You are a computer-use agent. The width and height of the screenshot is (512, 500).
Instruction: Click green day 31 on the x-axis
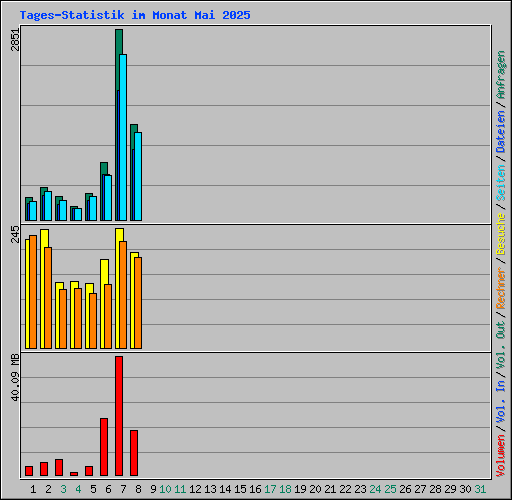(480, 489)
